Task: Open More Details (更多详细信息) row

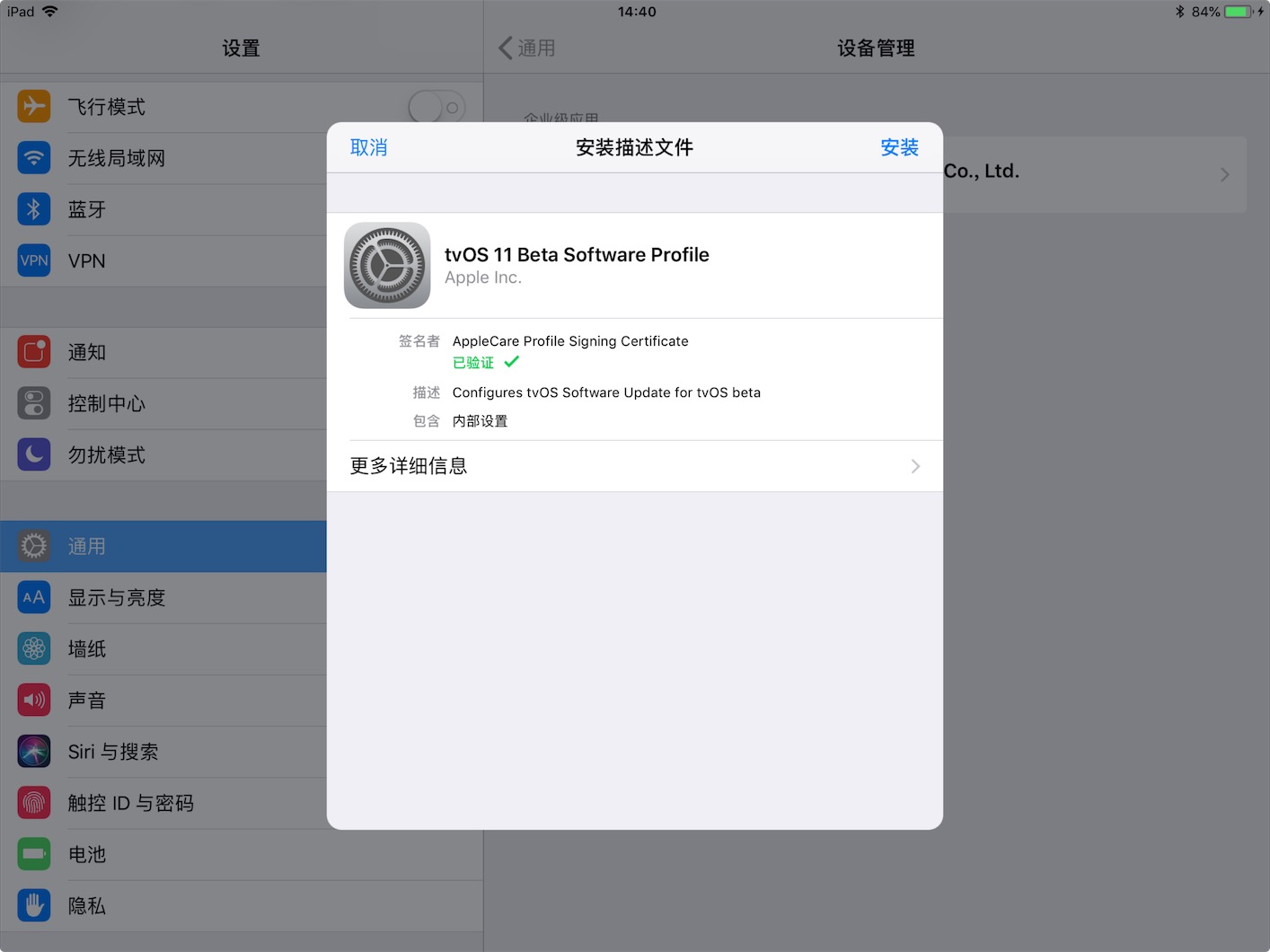Action: [635, 466]
